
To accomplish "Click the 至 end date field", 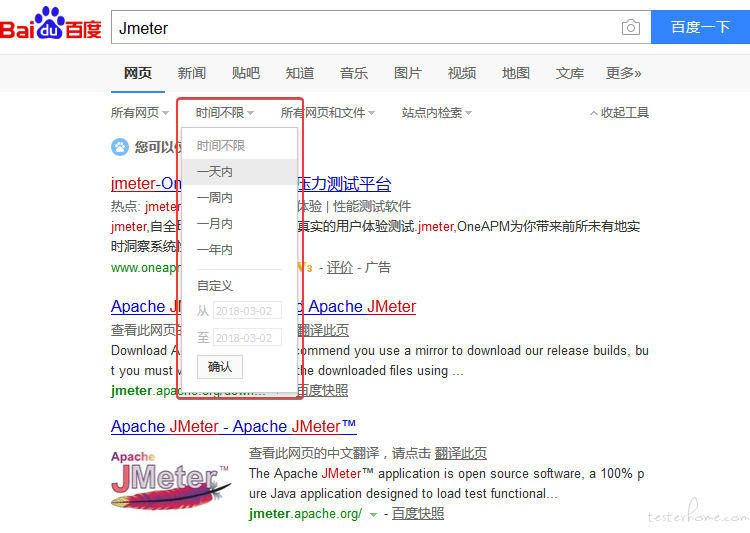I will pyautogui.click(x=247, y=338).
